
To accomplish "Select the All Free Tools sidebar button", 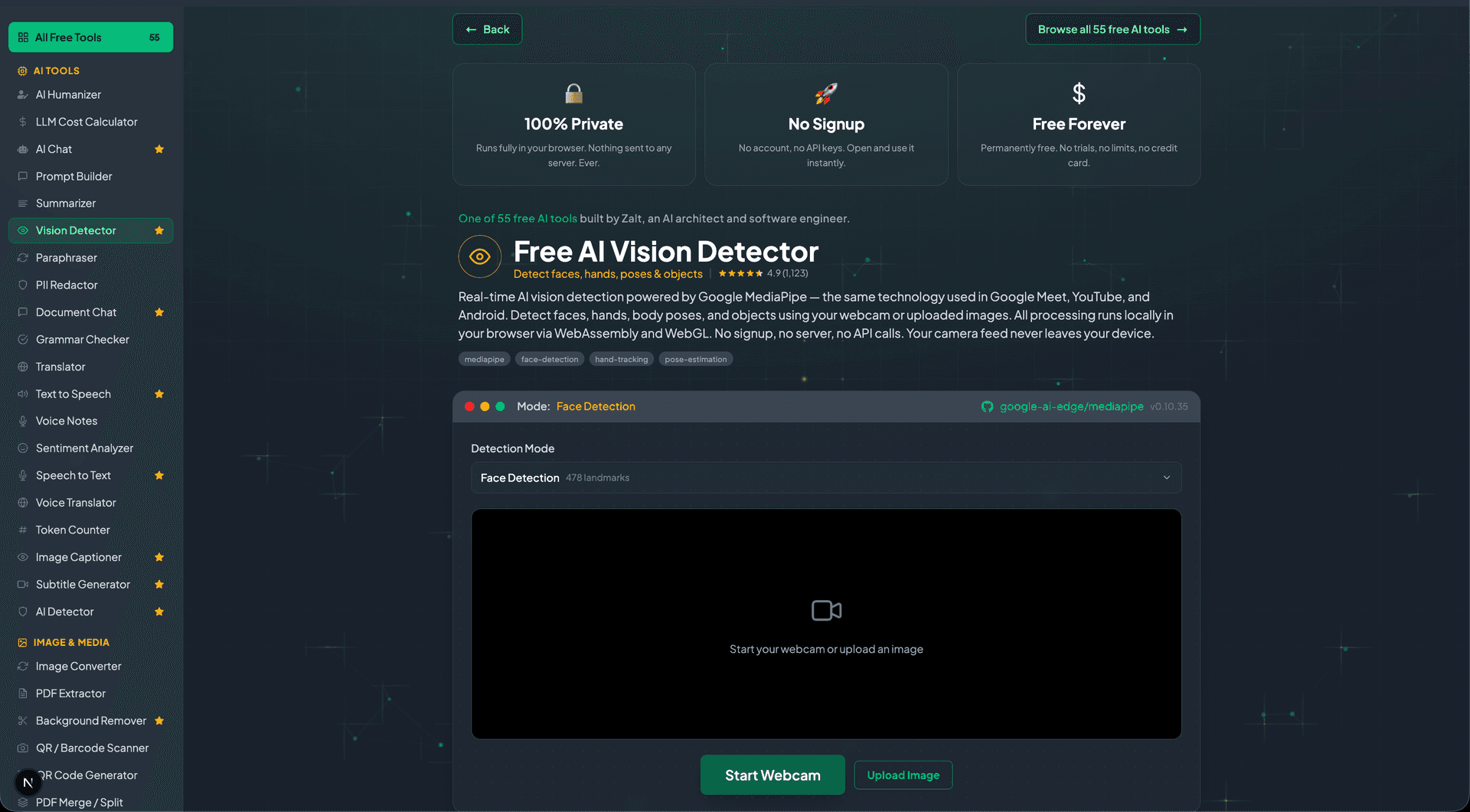I will point(90,38).
